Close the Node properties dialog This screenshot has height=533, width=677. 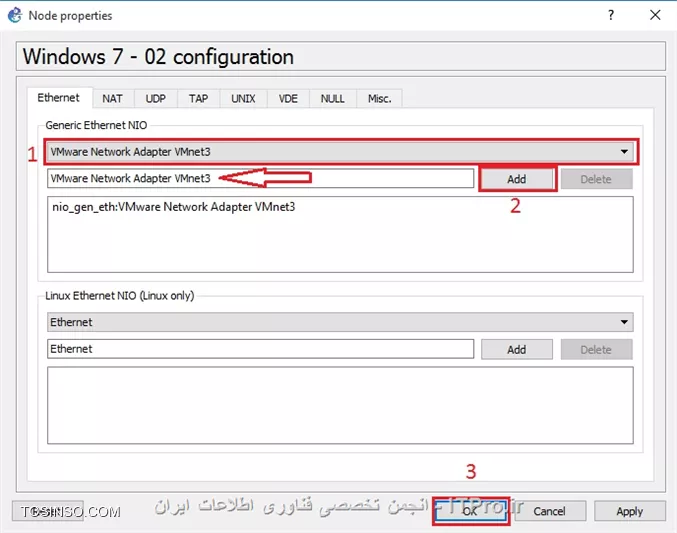(655, 15)
